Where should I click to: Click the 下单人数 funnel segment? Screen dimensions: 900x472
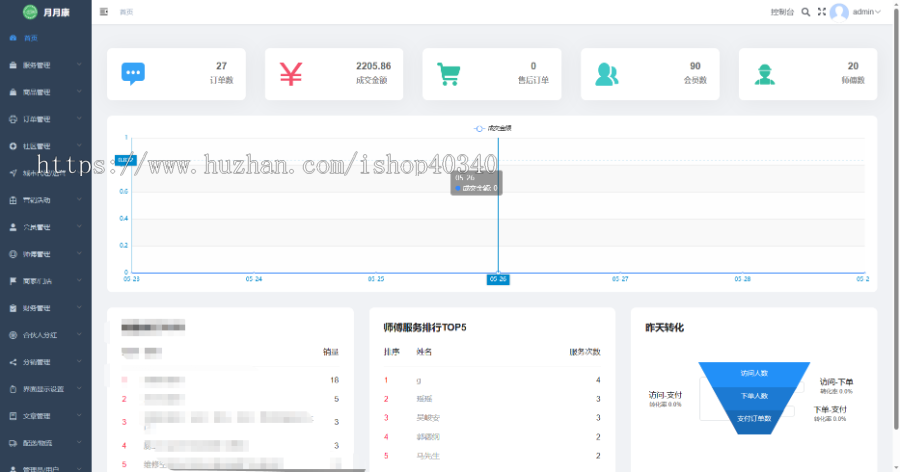[754, 396]
